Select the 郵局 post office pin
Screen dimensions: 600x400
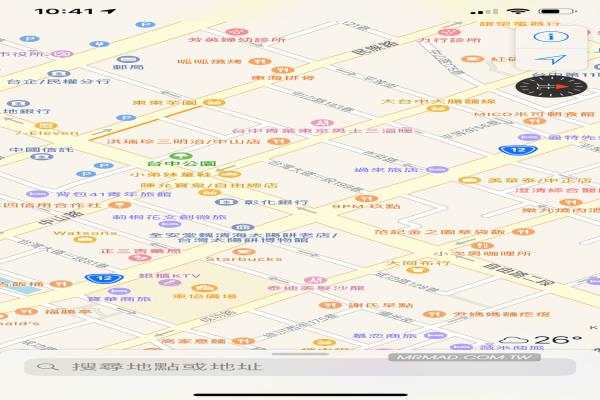pos(128,59)
